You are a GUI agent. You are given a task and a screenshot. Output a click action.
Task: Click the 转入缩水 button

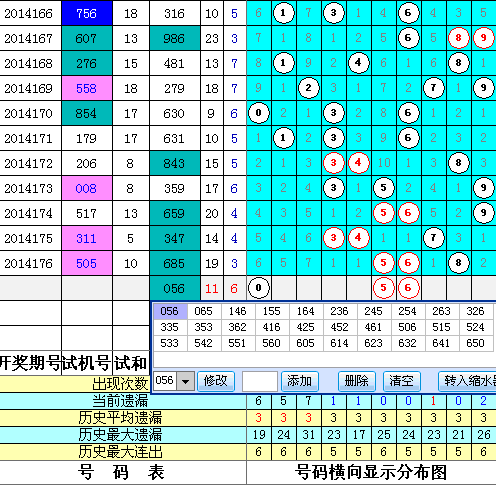pos(467,381)
